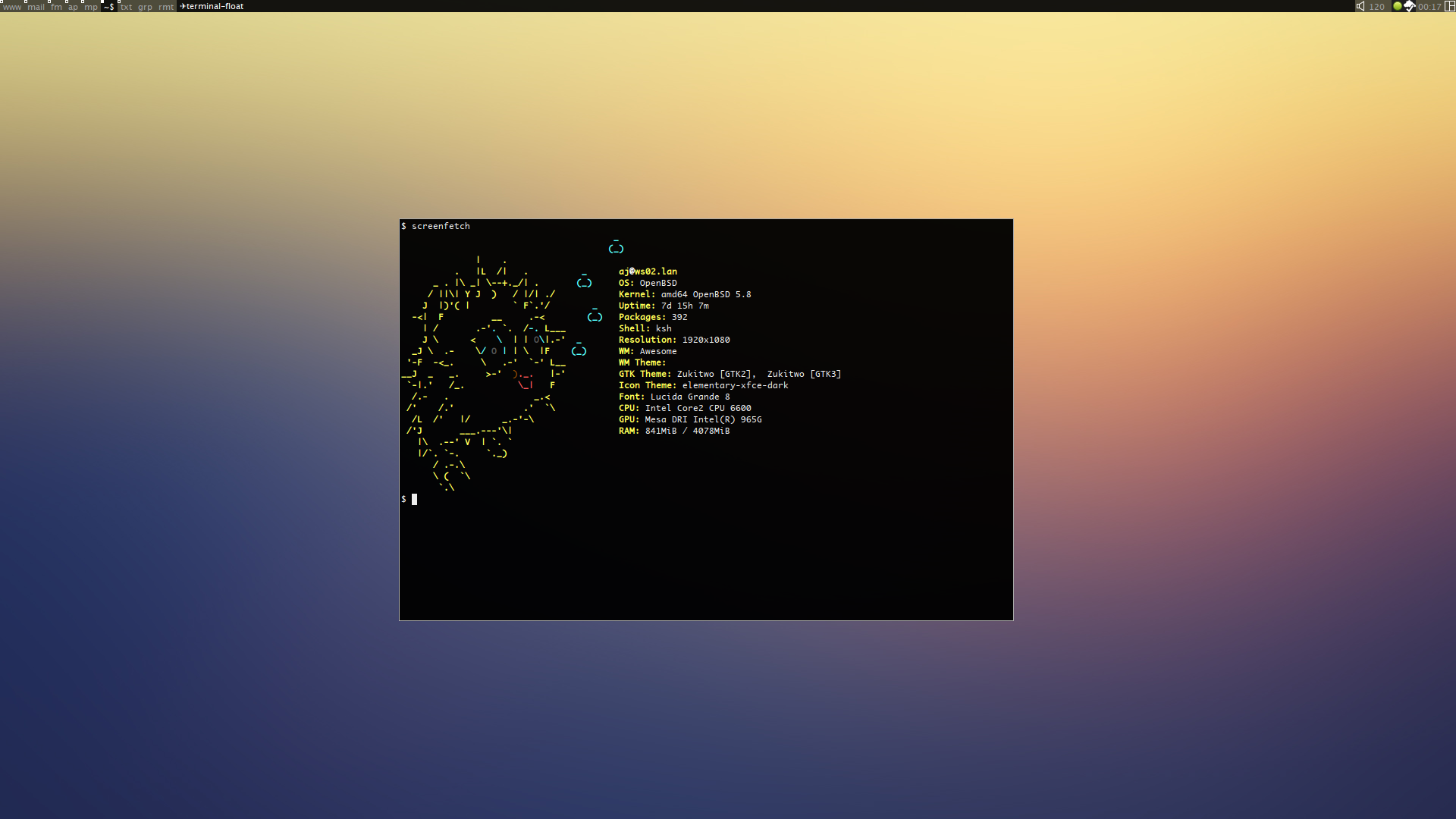This screenshot has height=819, width=1456.
Task: Switch to the www tag
Action: [12, 6]
